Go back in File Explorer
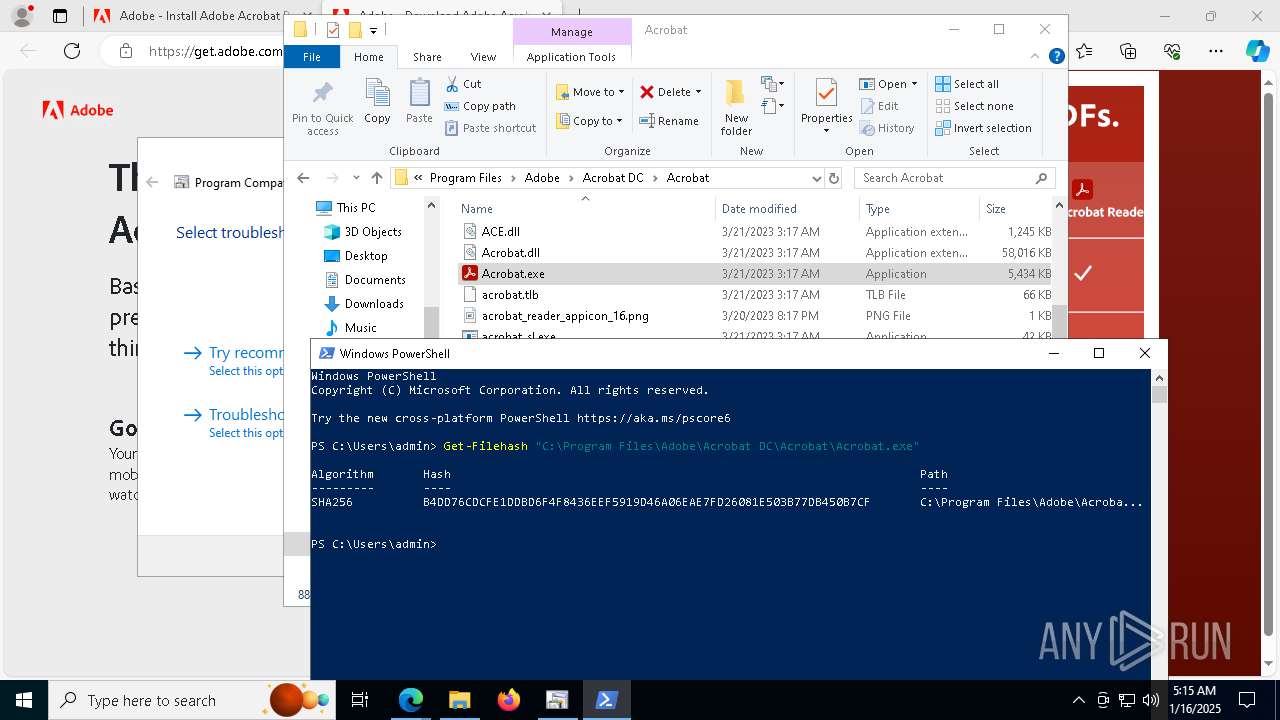The width and height of the screenshot is (1280, 720). [x=303, y=178]
